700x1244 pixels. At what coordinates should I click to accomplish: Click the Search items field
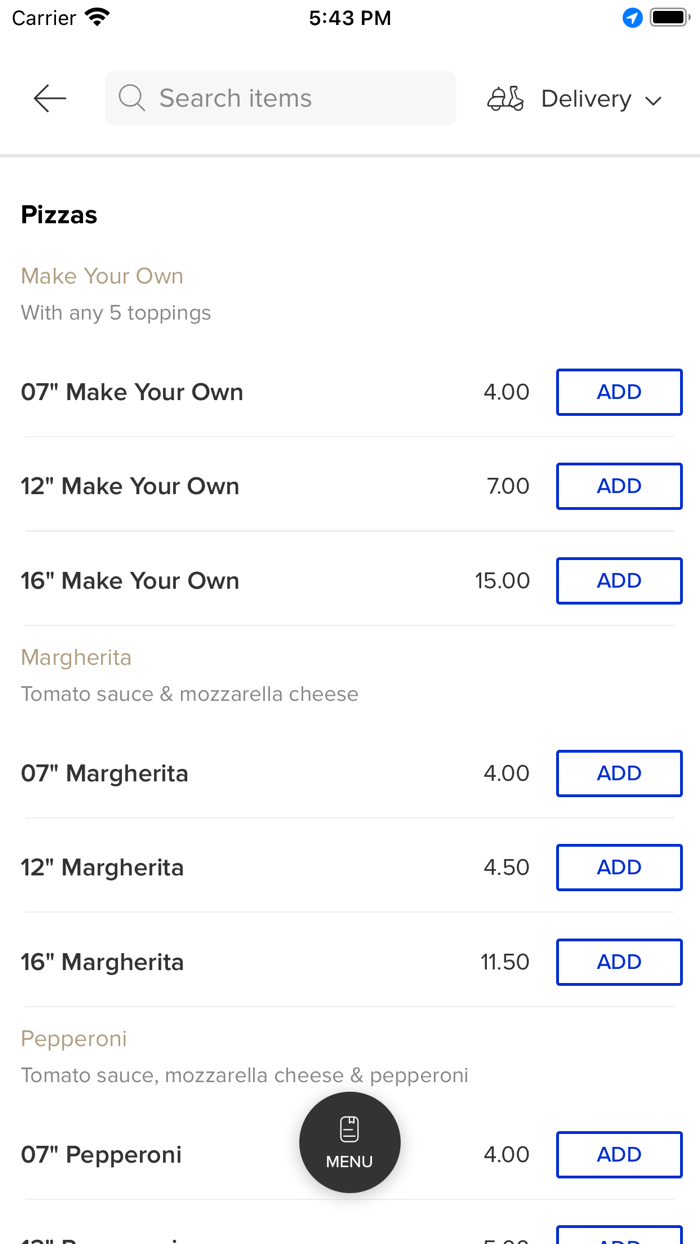290,98
